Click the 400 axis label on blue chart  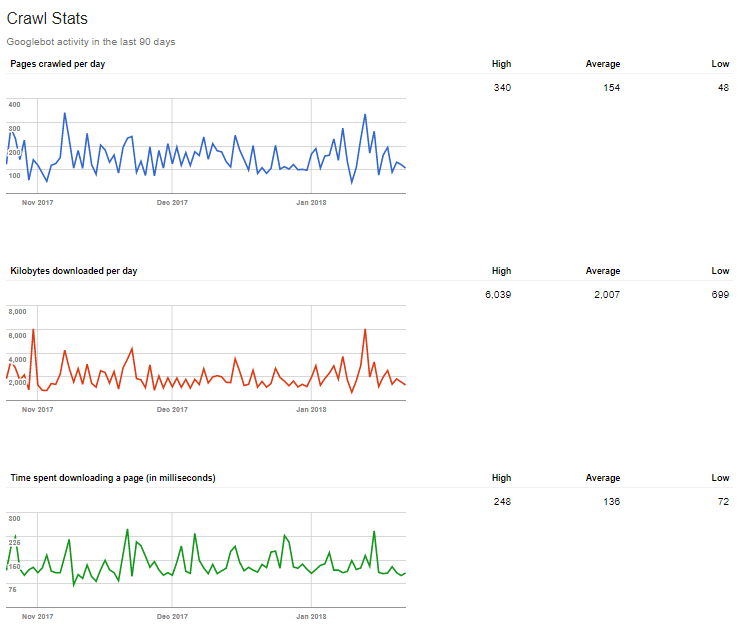click(x=14, y=105)
